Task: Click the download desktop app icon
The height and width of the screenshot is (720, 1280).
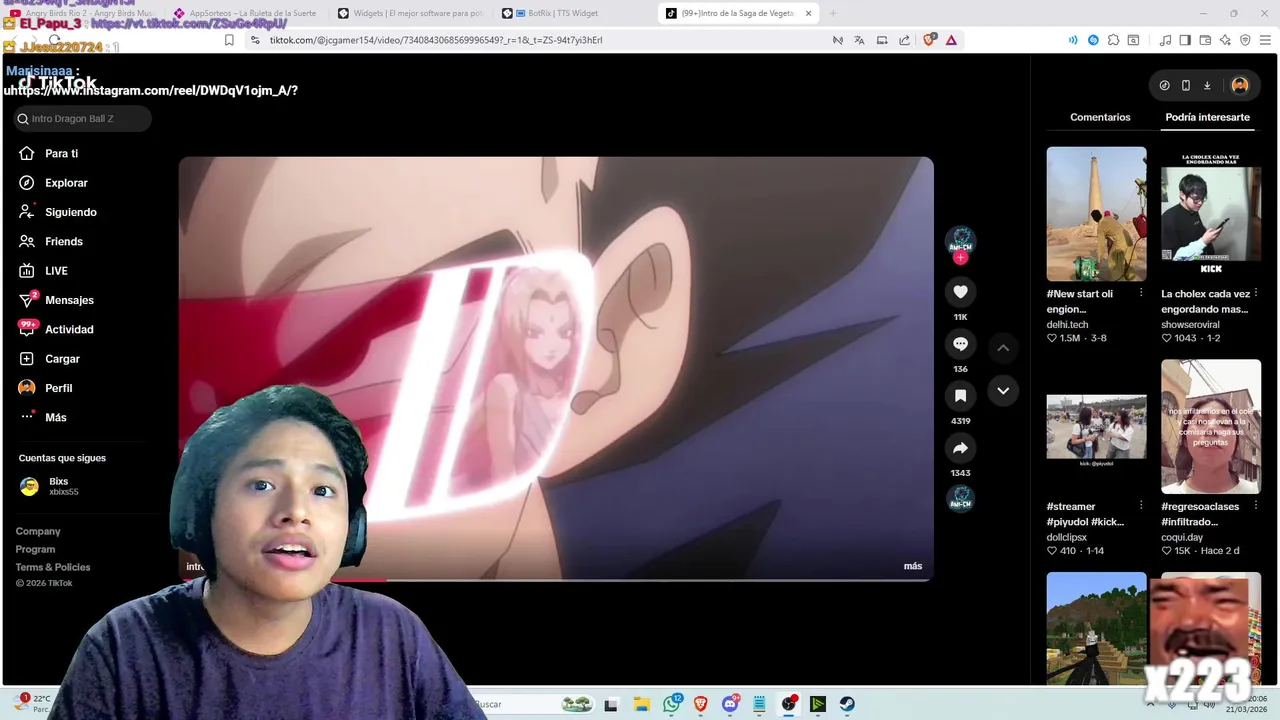Action: 1207,86
